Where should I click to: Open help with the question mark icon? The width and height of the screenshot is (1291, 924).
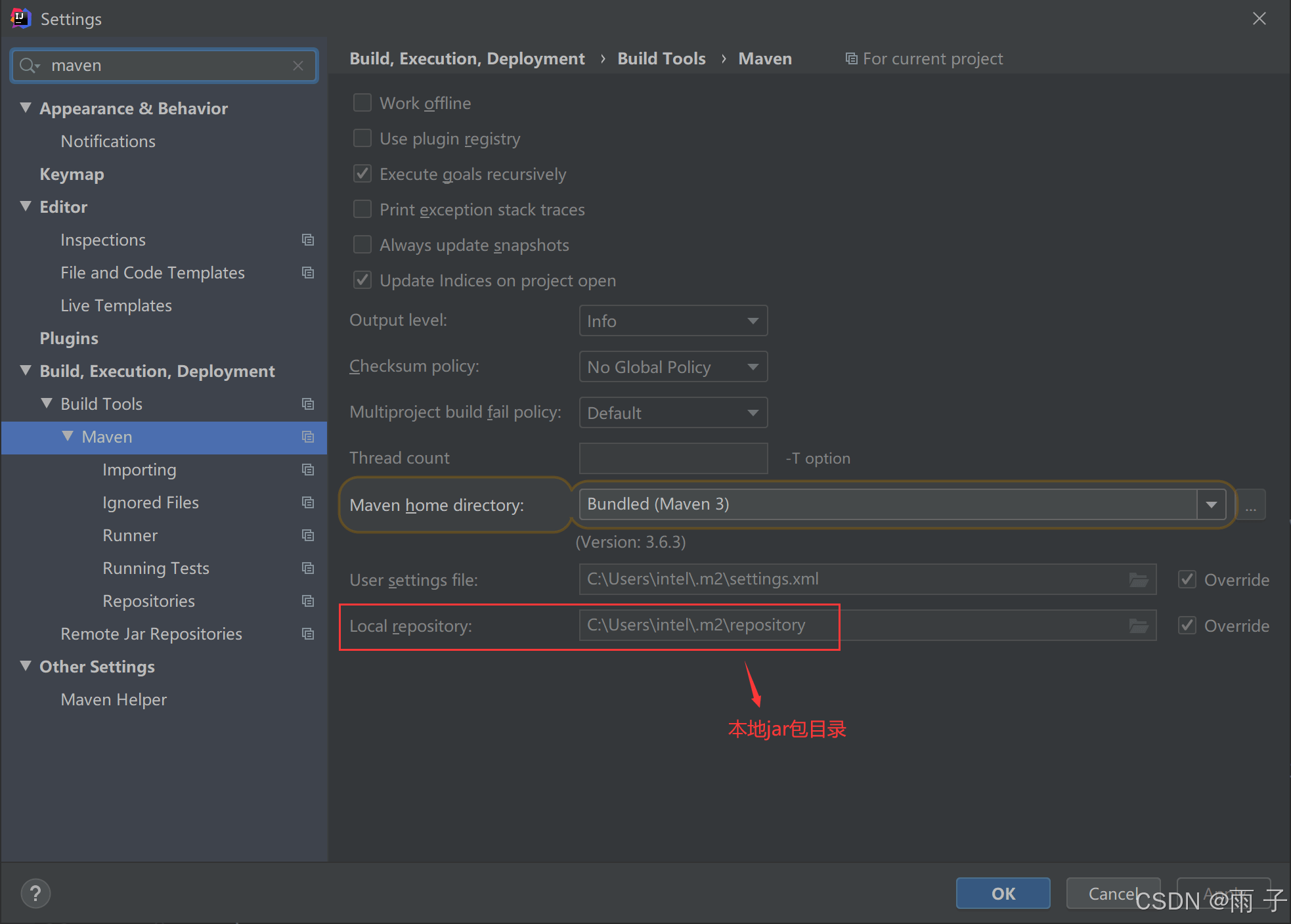pos(35,893)
